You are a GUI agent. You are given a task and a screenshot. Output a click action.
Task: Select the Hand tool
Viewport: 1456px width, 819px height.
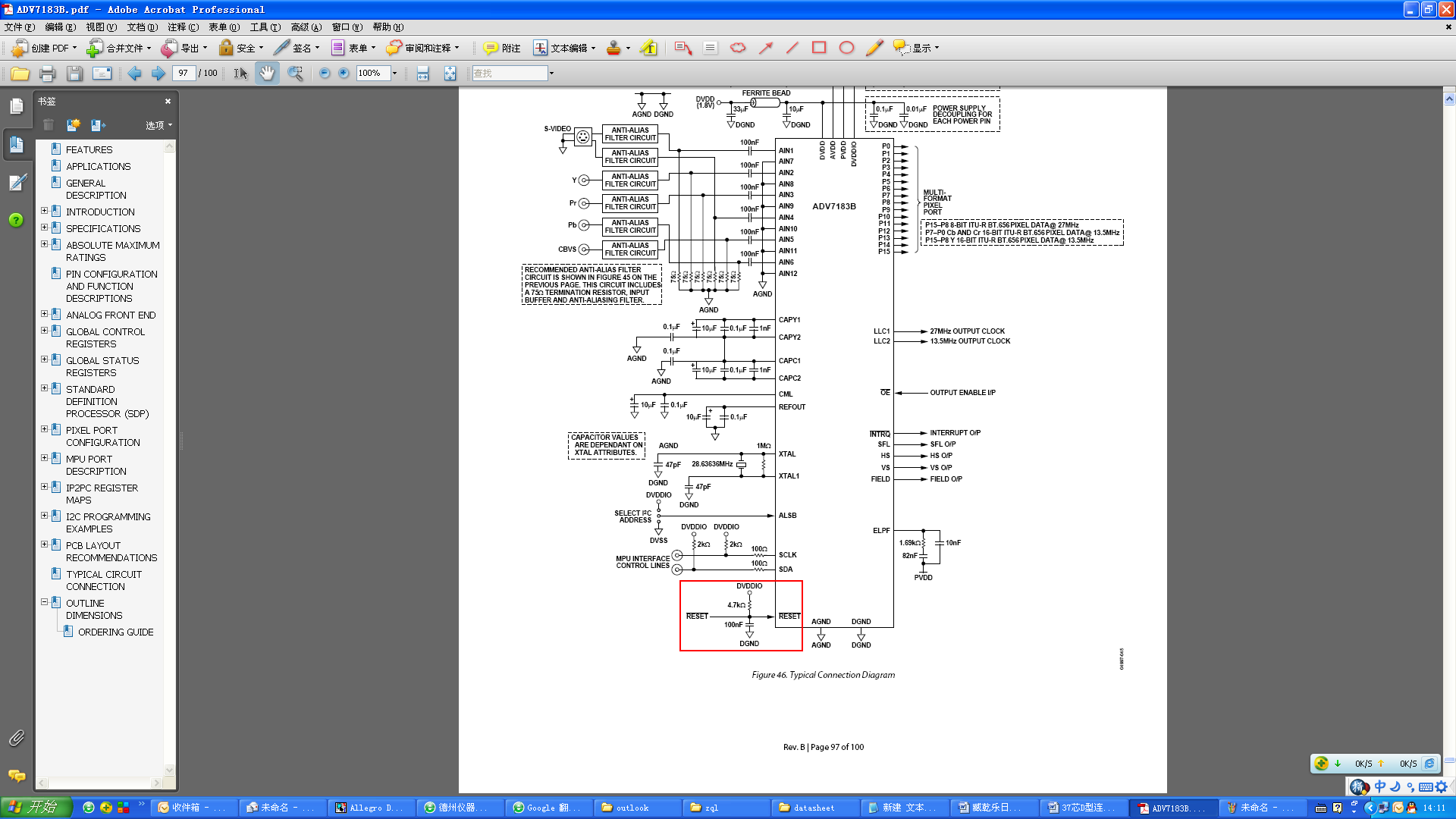267,74
